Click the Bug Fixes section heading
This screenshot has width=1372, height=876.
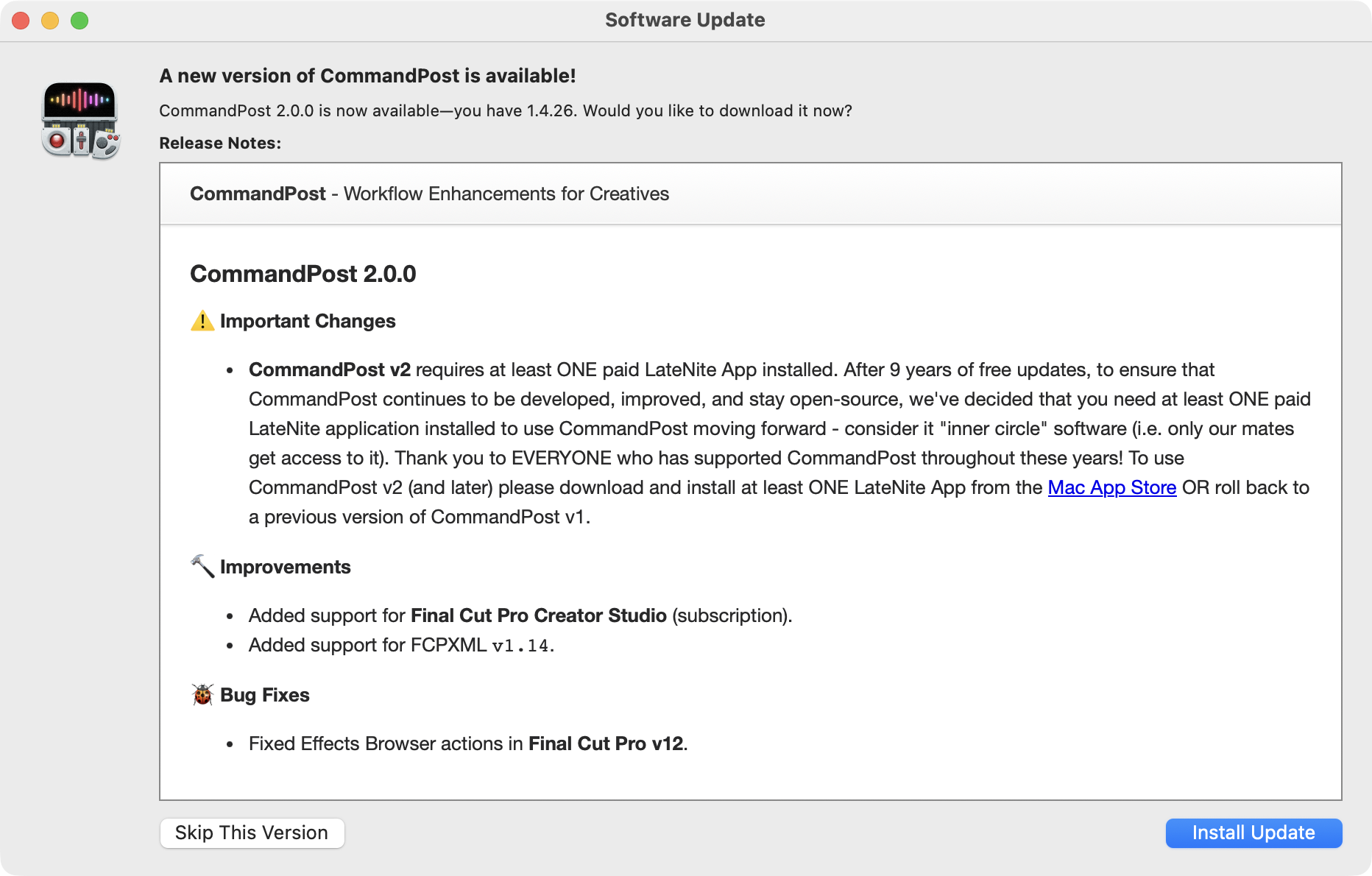pyautogui.click(x=264, y=695)
